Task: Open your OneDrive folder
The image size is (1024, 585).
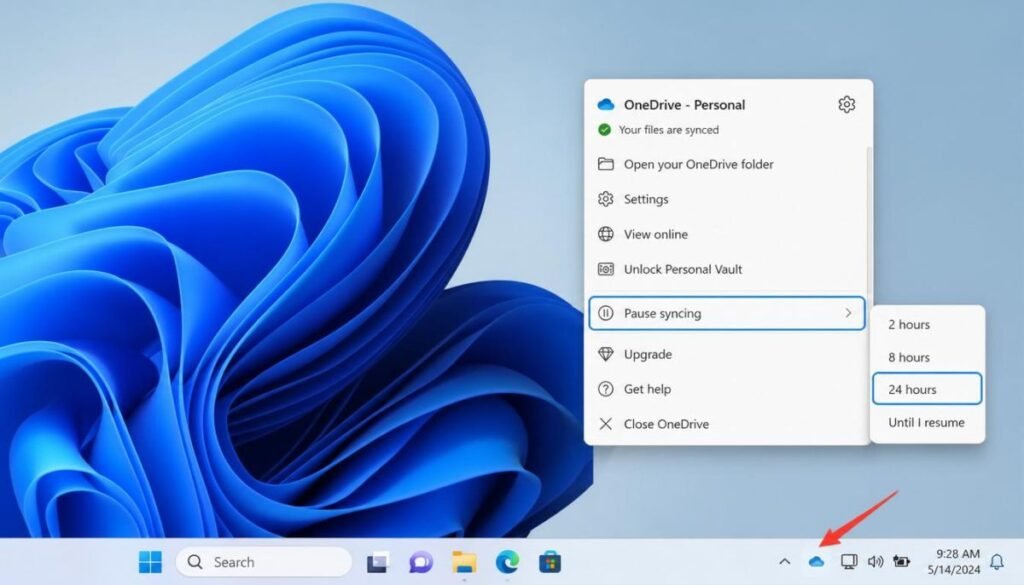Action: [727, 164]
